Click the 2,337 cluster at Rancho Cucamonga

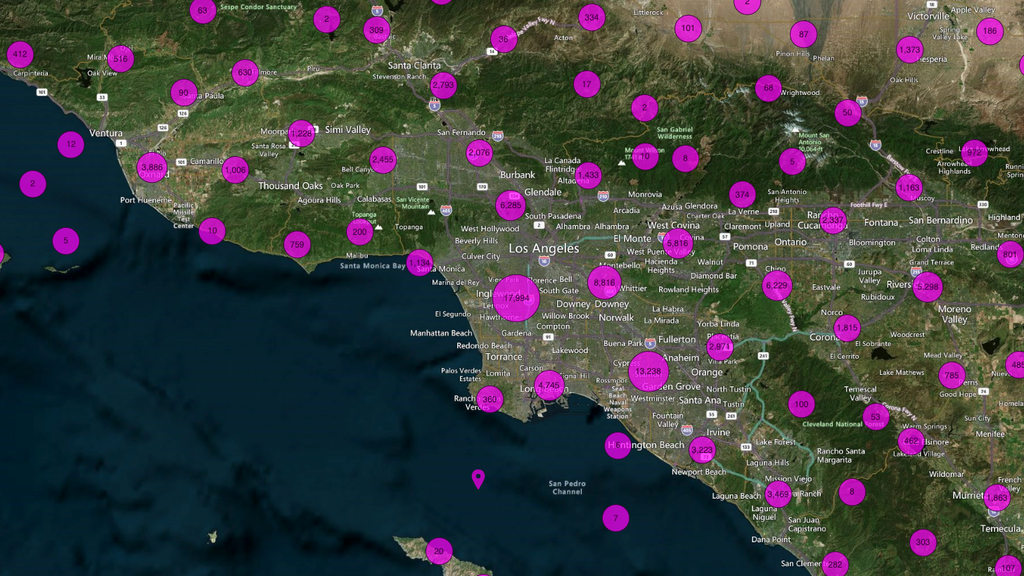(x=833, y=221)
